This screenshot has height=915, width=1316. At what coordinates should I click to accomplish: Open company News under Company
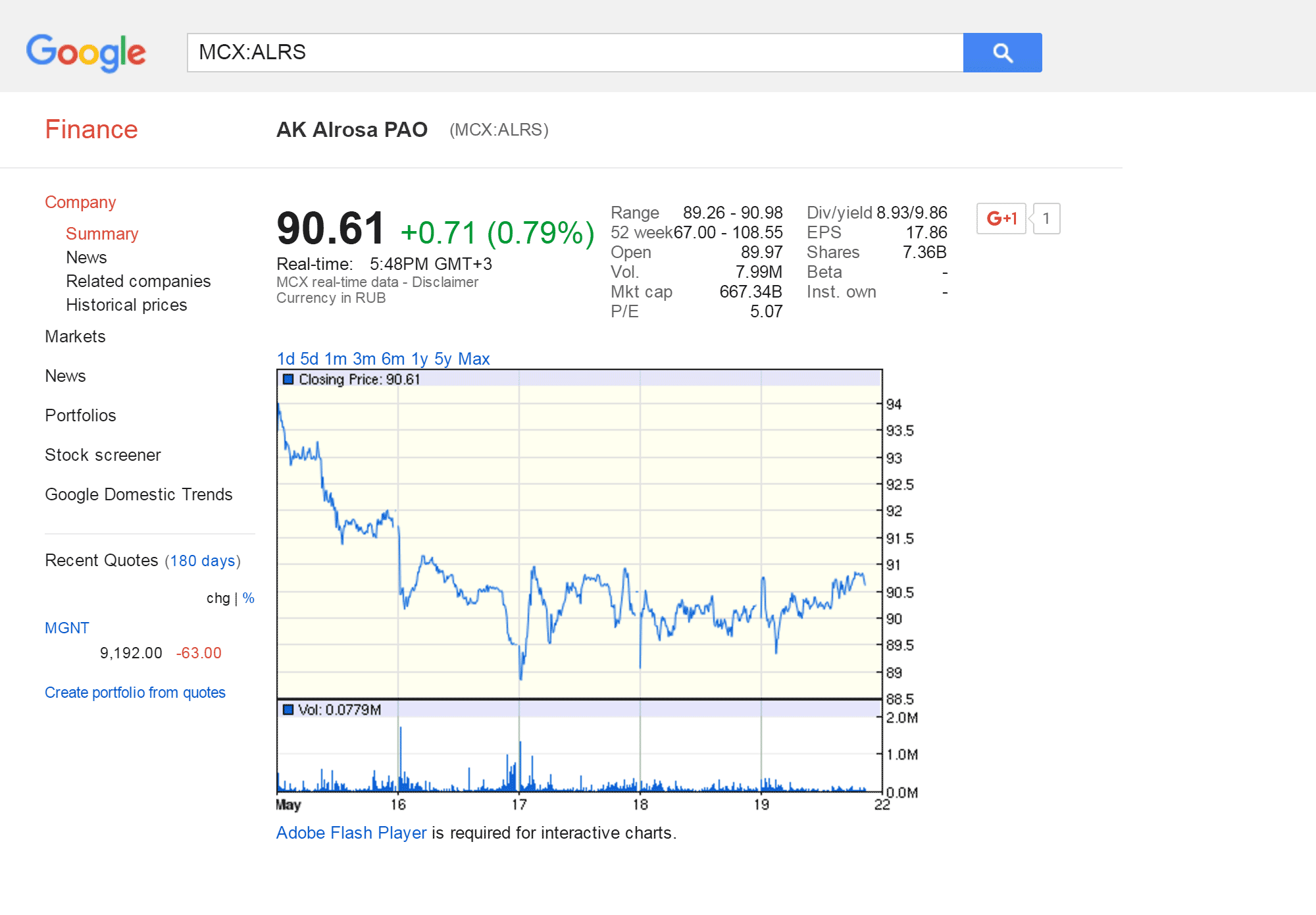86,257
